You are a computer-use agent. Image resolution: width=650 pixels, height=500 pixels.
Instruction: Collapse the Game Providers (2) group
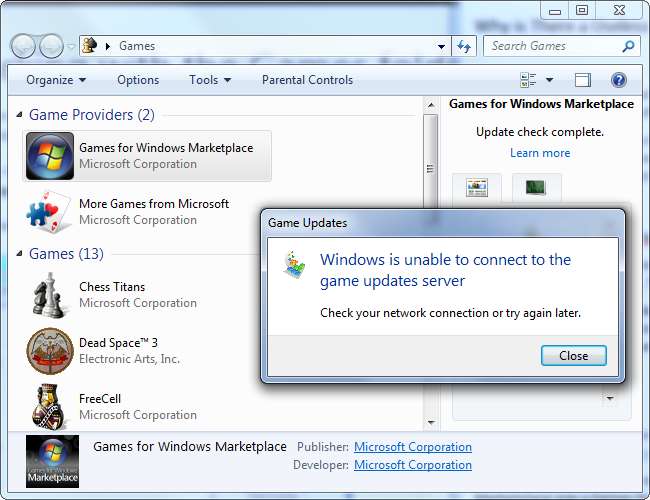[19, 114]
